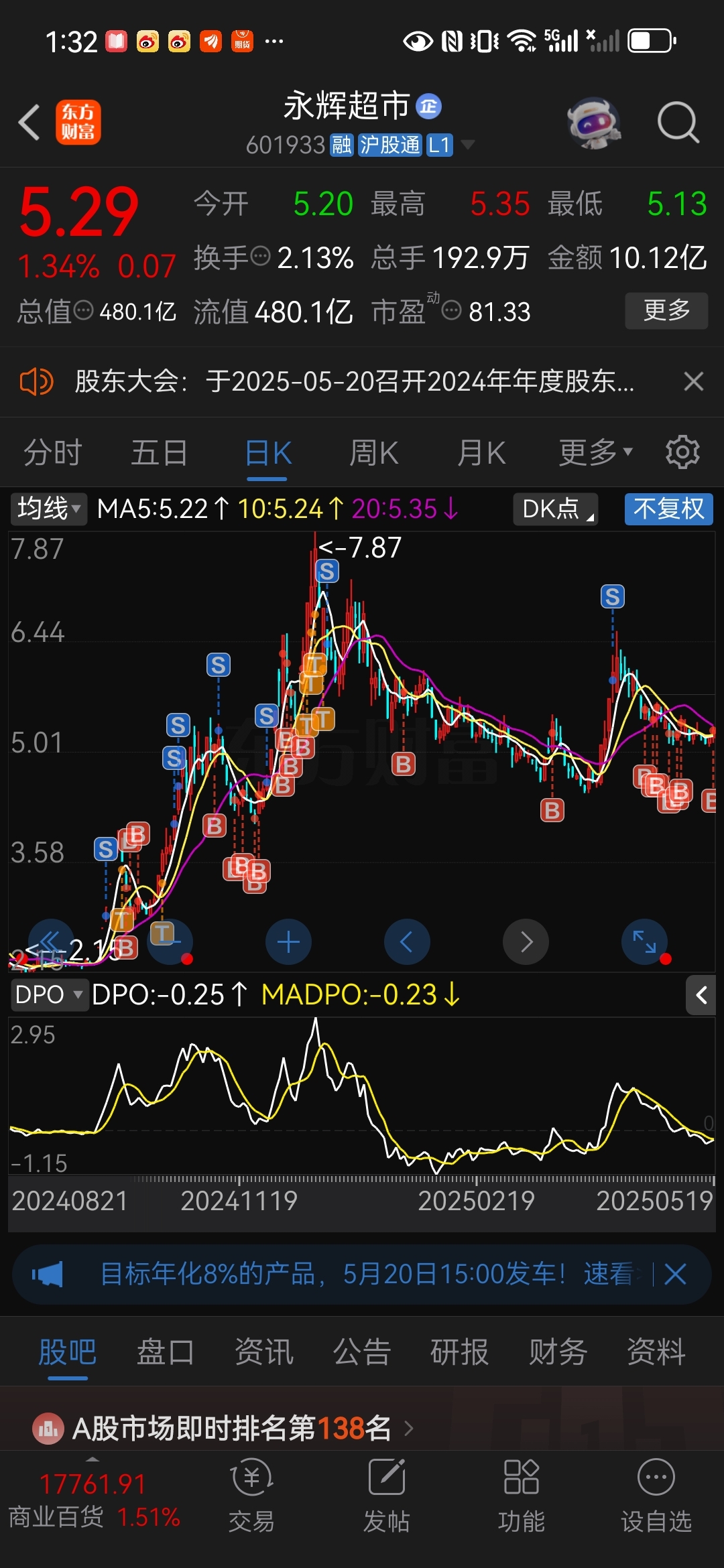724x1568 pixels.
Task: Move the chart right with arrow button
Action: tap(526, 942)
